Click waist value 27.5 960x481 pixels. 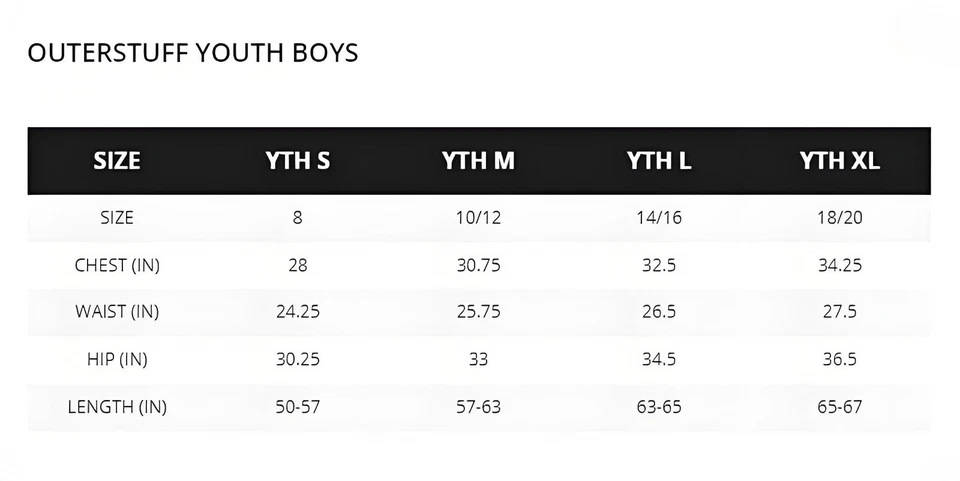click(839, 311)
